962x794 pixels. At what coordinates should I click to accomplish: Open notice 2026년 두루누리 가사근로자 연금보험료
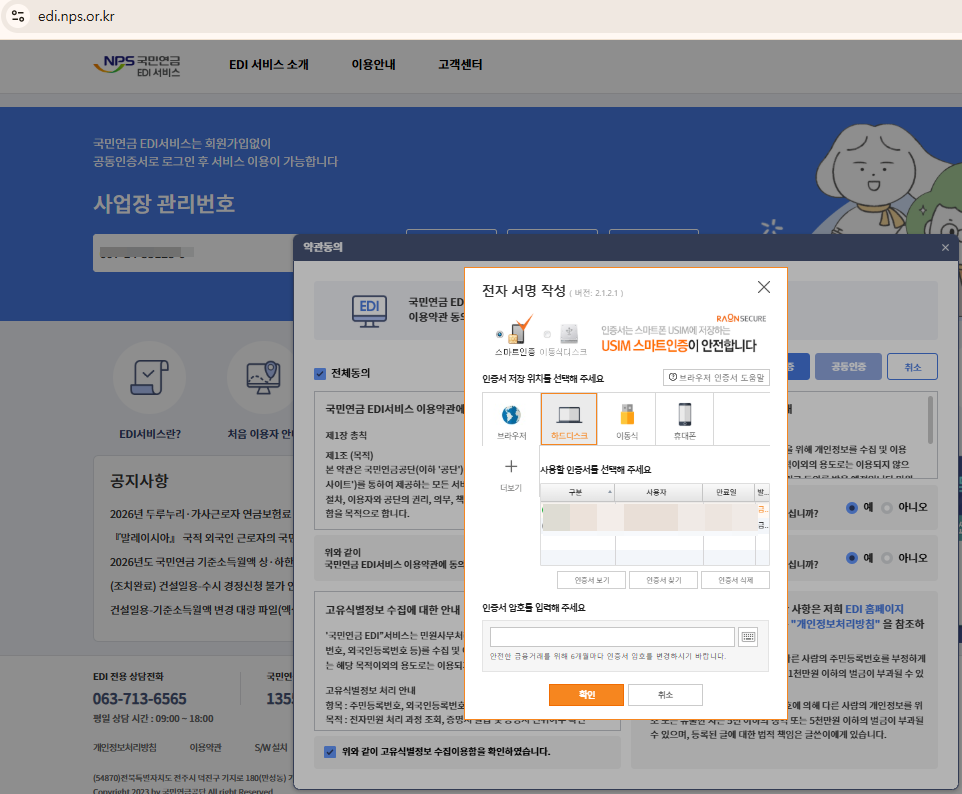[201, 514]
